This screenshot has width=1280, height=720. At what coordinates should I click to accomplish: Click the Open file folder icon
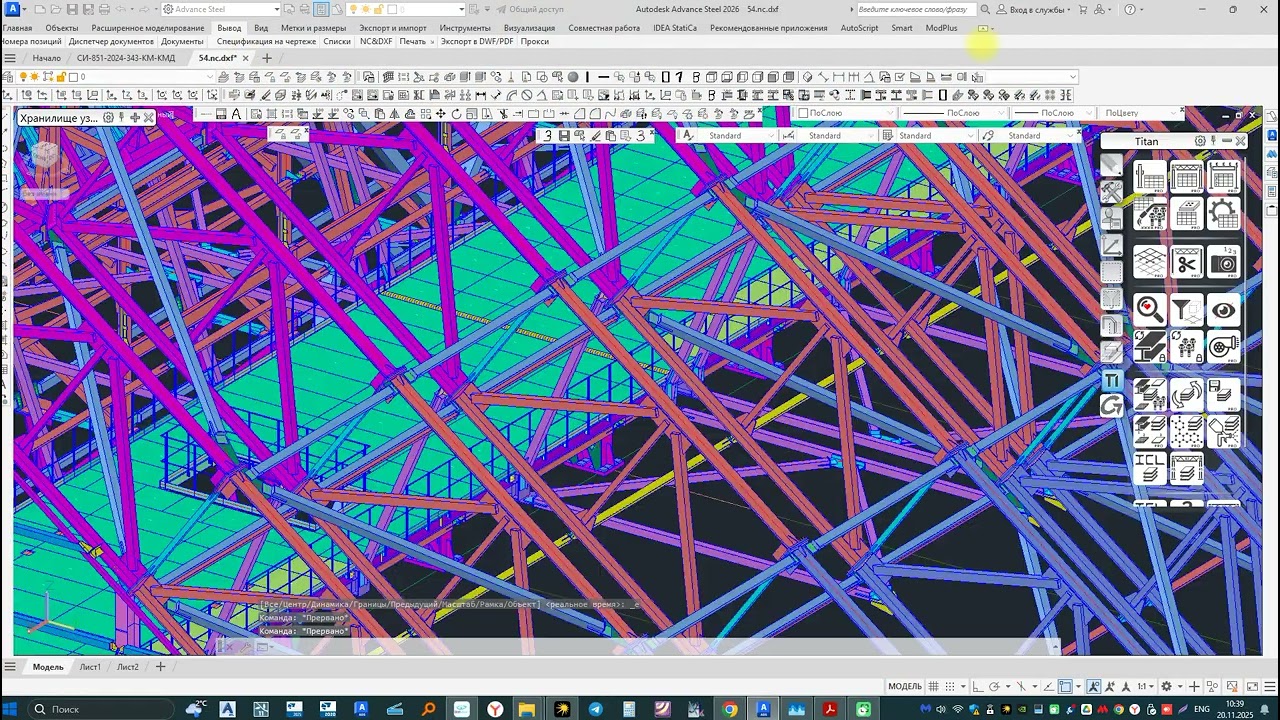click(x=55, y=9)
